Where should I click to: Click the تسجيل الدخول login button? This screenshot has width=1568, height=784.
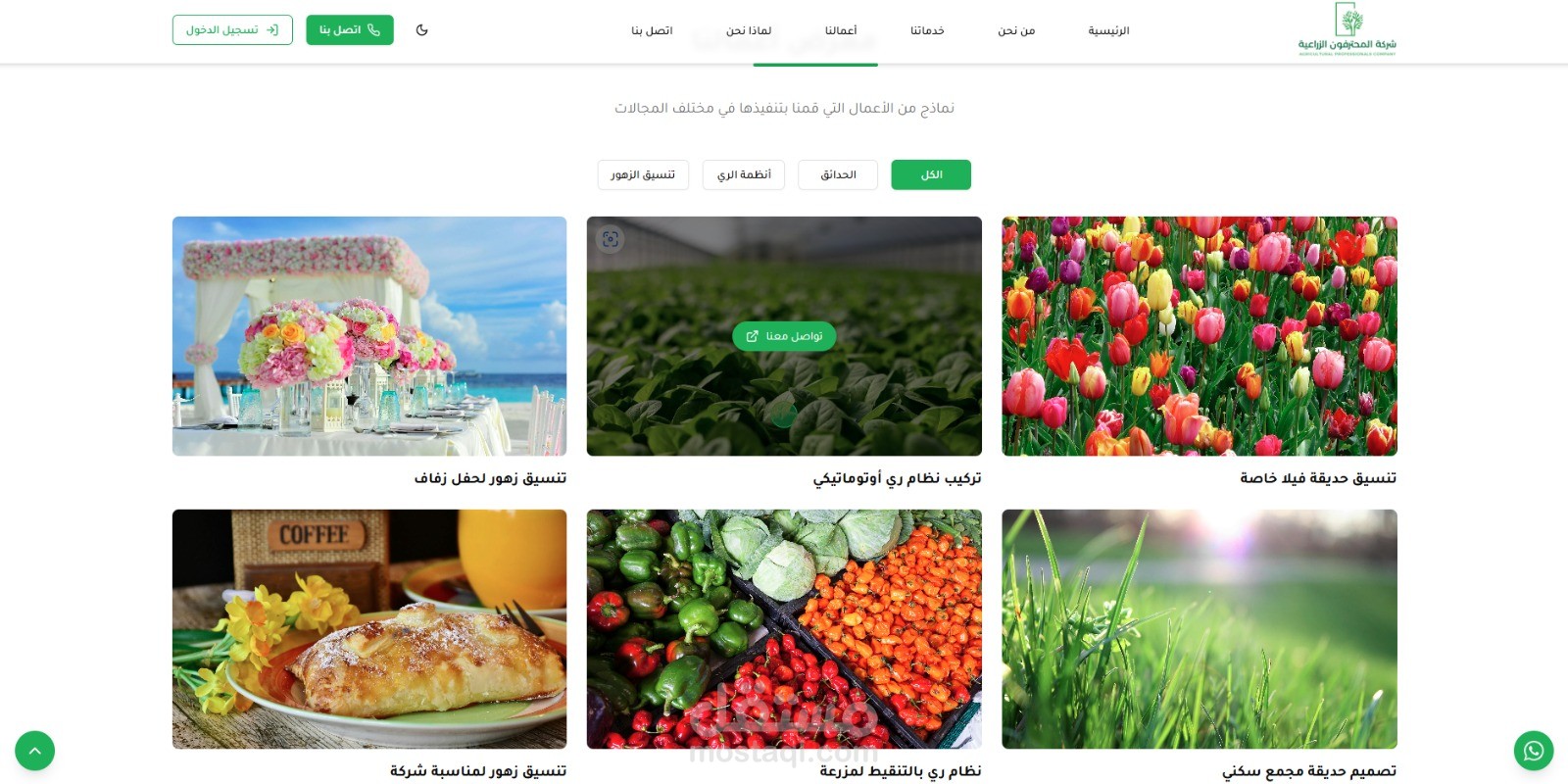tap(232, 30)
